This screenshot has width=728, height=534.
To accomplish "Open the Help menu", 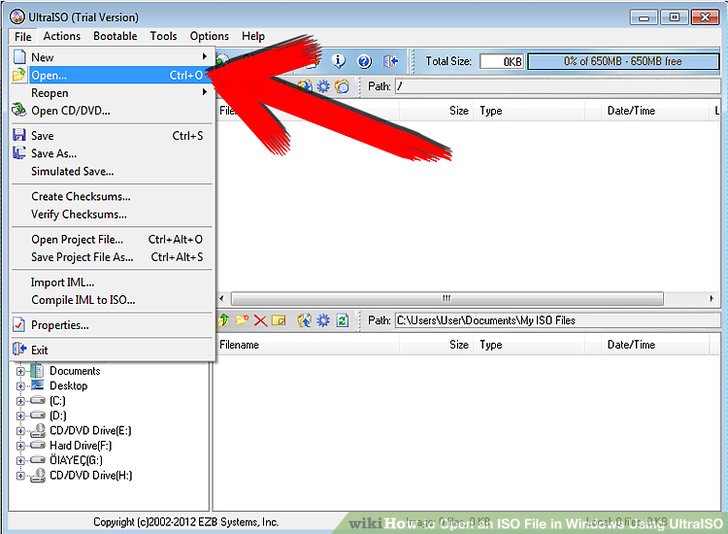I will coord(253,36).
